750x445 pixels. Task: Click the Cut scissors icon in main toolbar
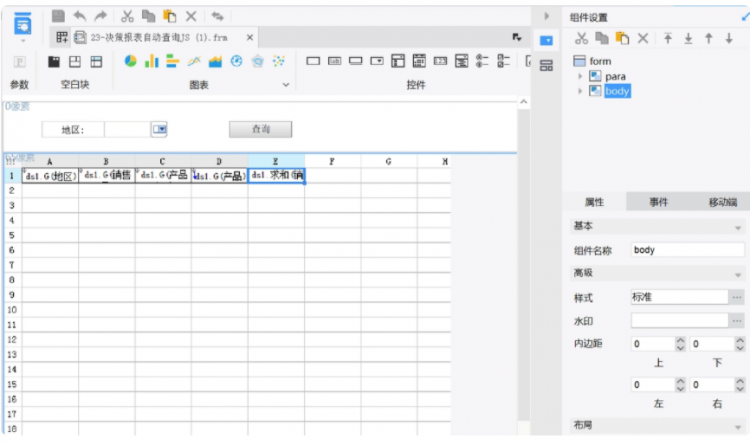coord(127,16)
